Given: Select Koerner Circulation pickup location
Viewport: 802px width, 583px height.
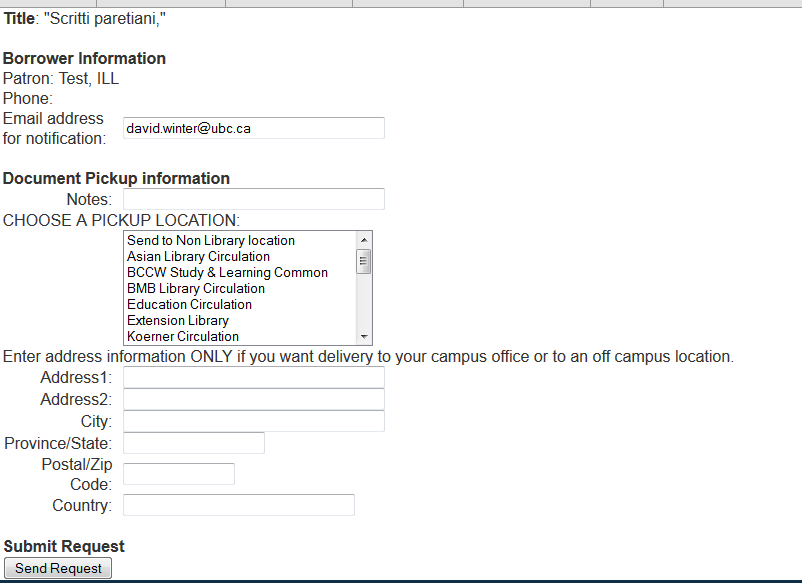Looking at the screenshot, I should pyautogui.click(x=183, y=337).
